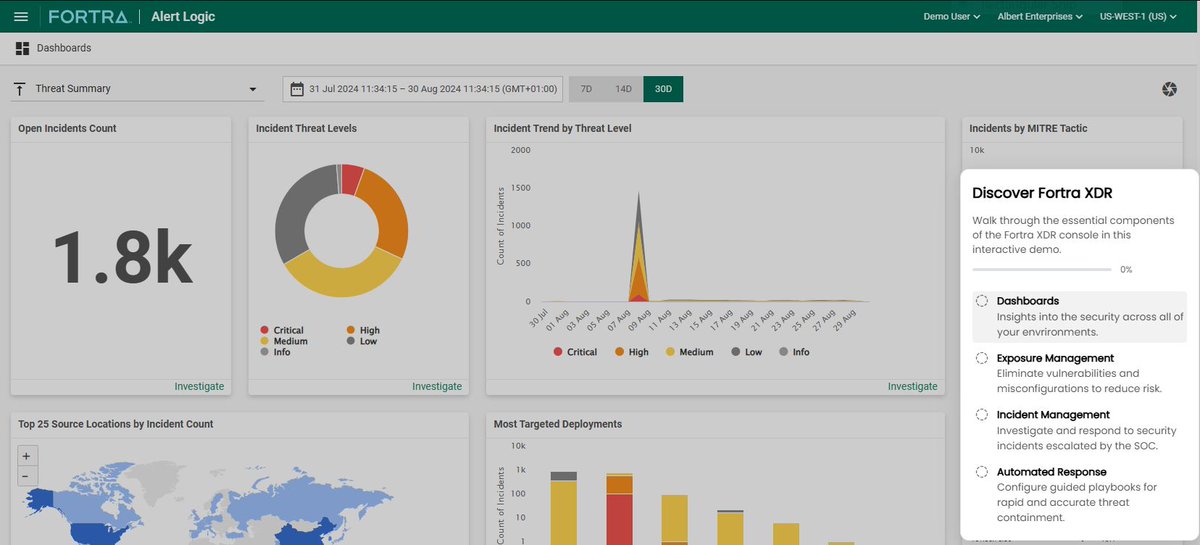Open the US-WEST-1 (US) region dropdown
Image resolution: width=1200 pixels, height=545 pixels.
click(1138, 17)
